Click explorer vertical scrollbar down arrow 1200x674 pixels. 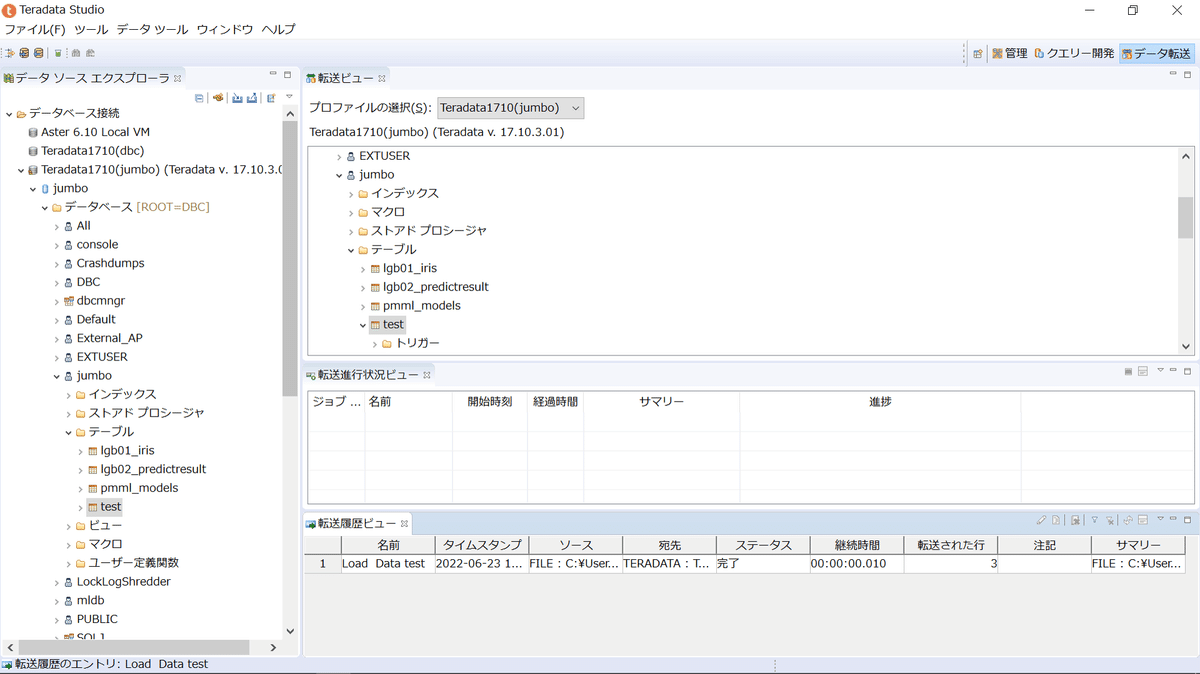coord(290,632)
